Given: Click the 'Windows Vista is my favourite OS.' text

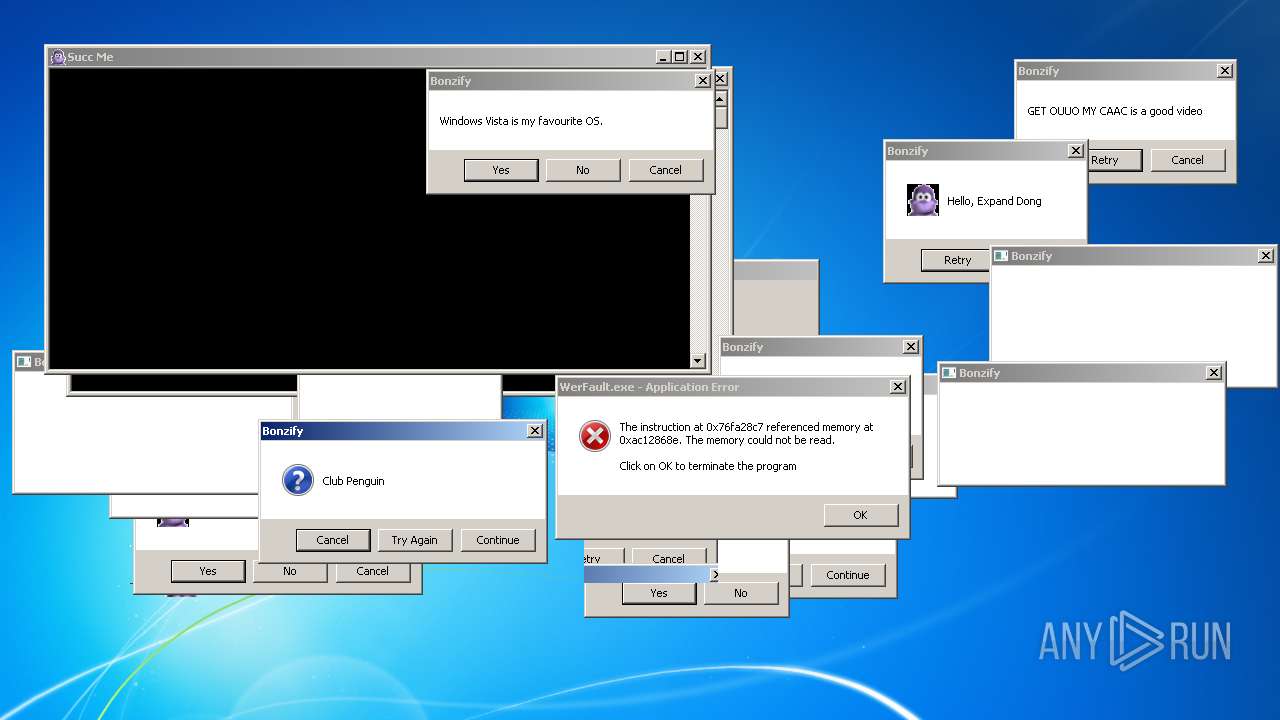Looking at the screenshot, I should pyautogui.click(x=521, y=121).
